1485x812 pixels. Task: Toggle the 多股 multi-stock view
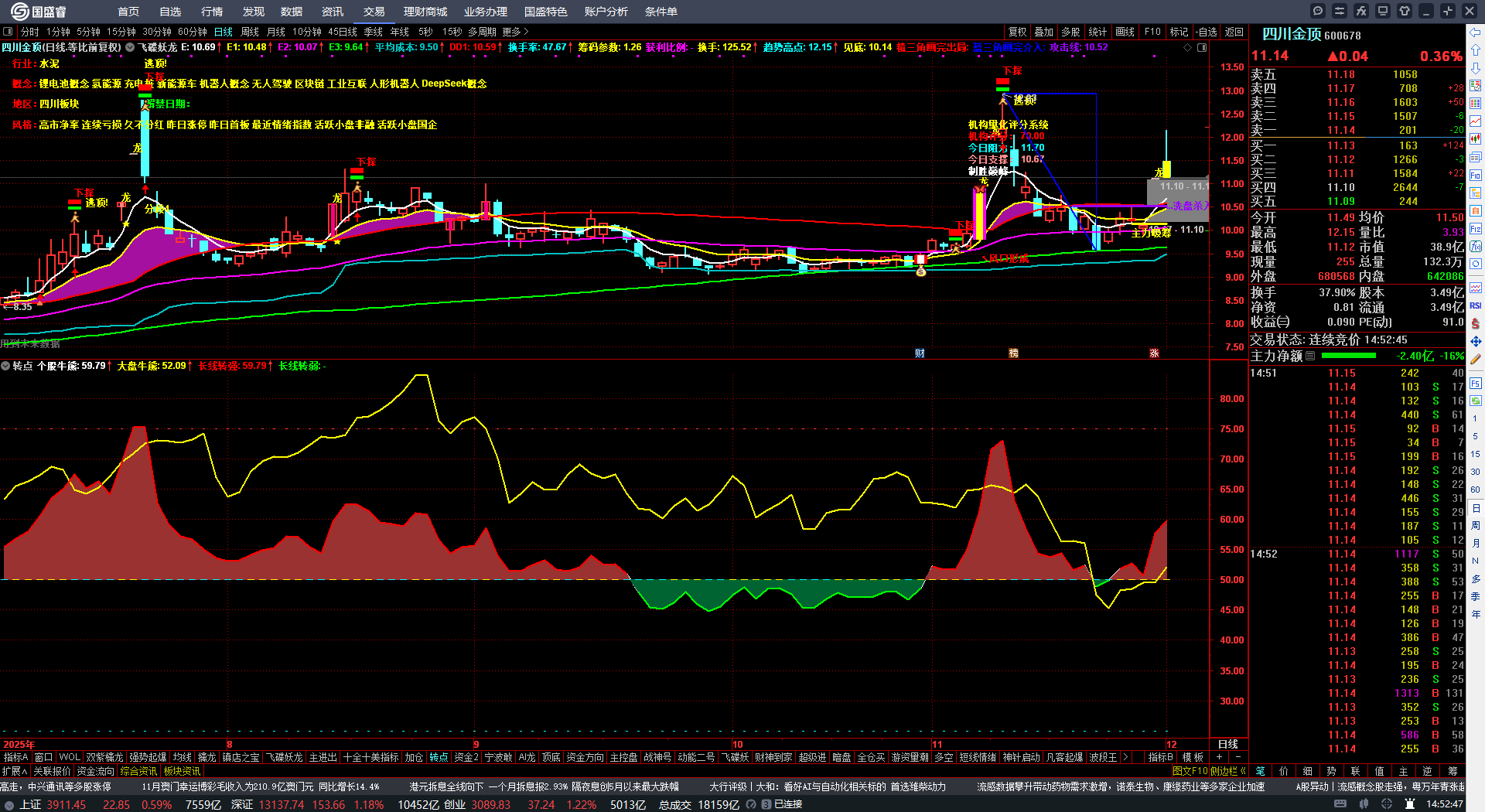tap(1070, 32)
